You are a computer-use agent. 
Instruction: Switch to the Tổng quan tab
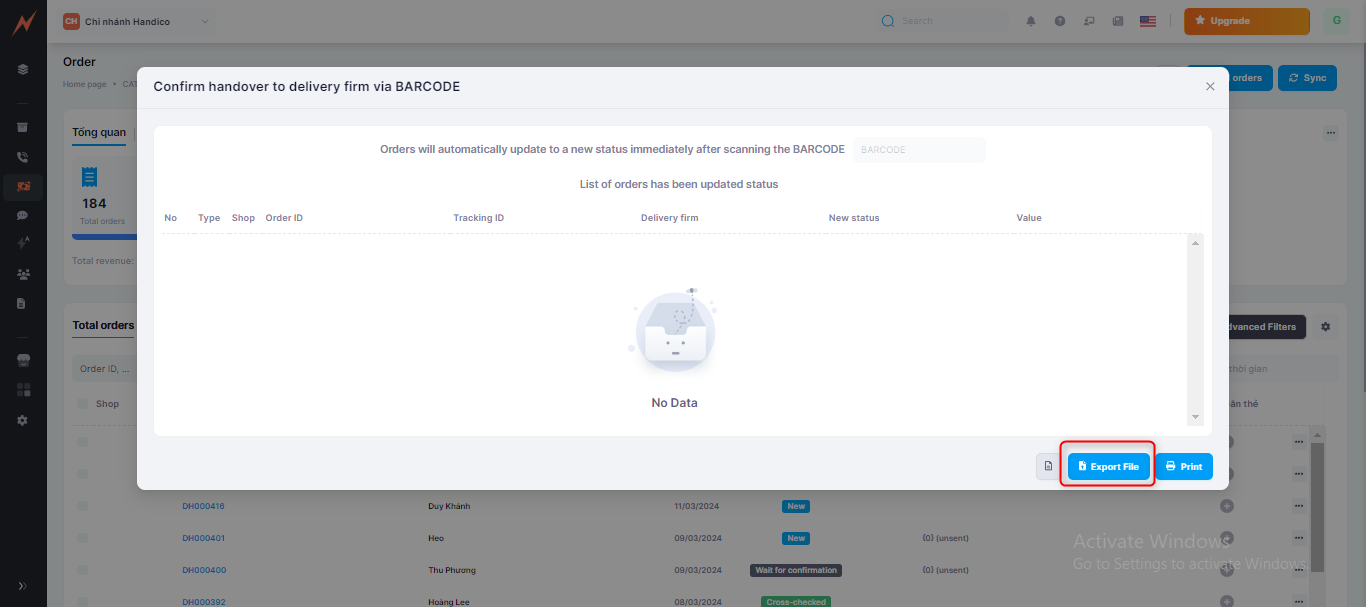tap(99, 133)
